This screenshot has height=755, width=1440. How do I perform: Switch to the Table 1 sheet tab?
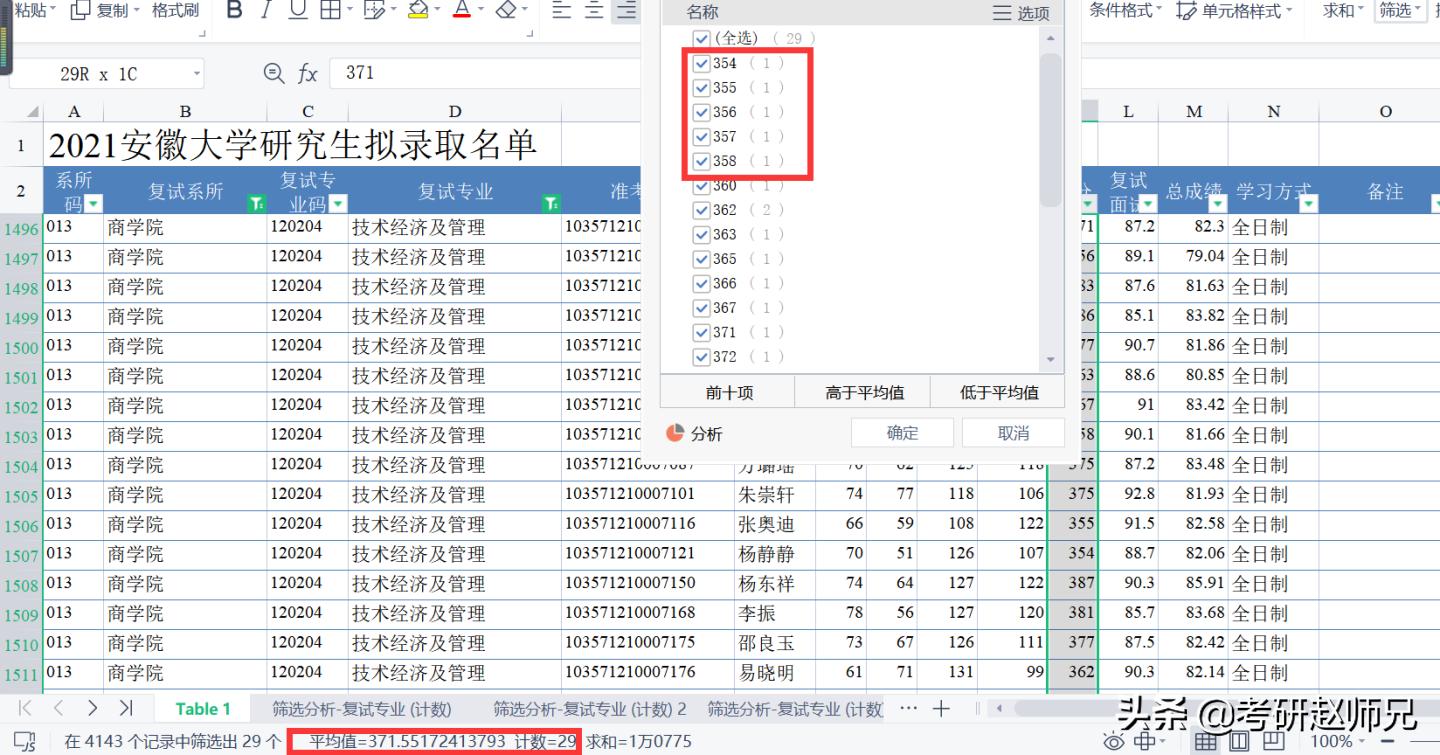click(x=203, y=708)
